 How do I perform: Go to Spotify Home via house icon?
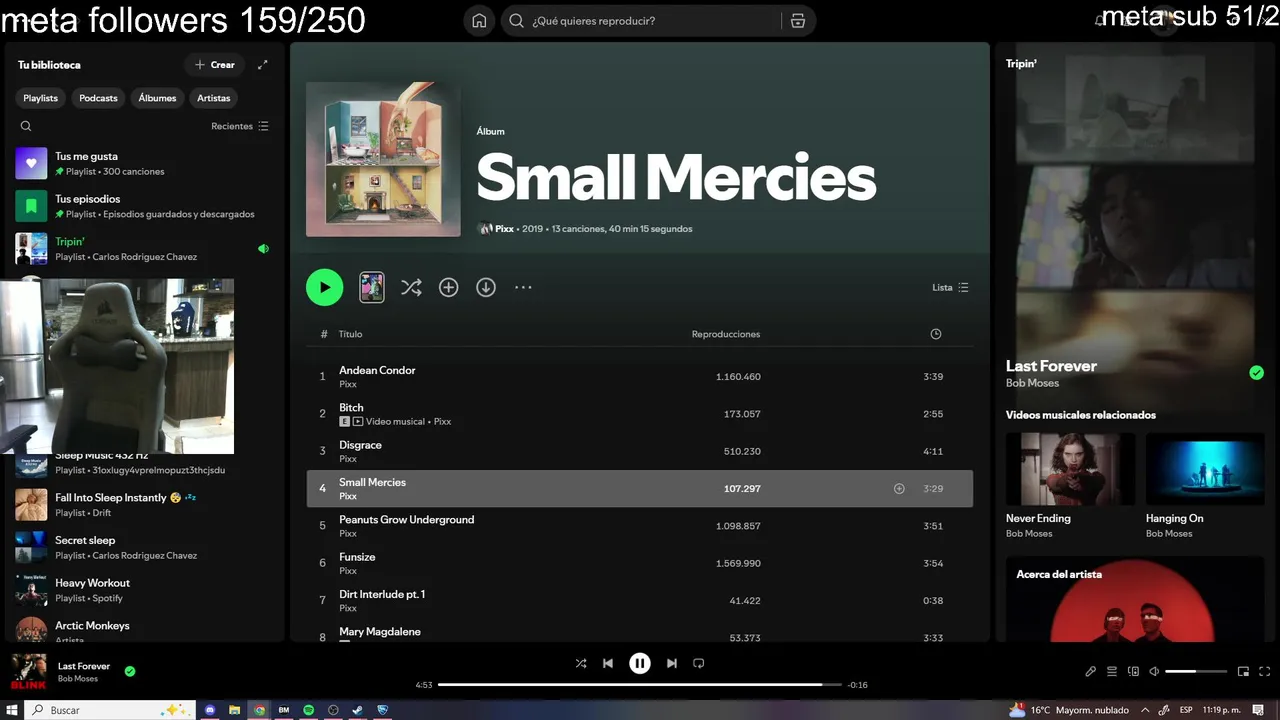[x=479, y=21]
